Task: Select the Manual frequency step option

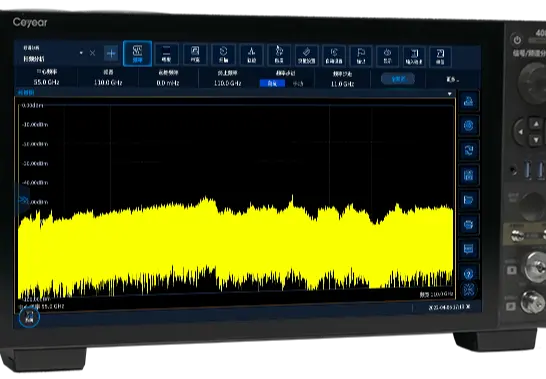Action: point(298,84)
